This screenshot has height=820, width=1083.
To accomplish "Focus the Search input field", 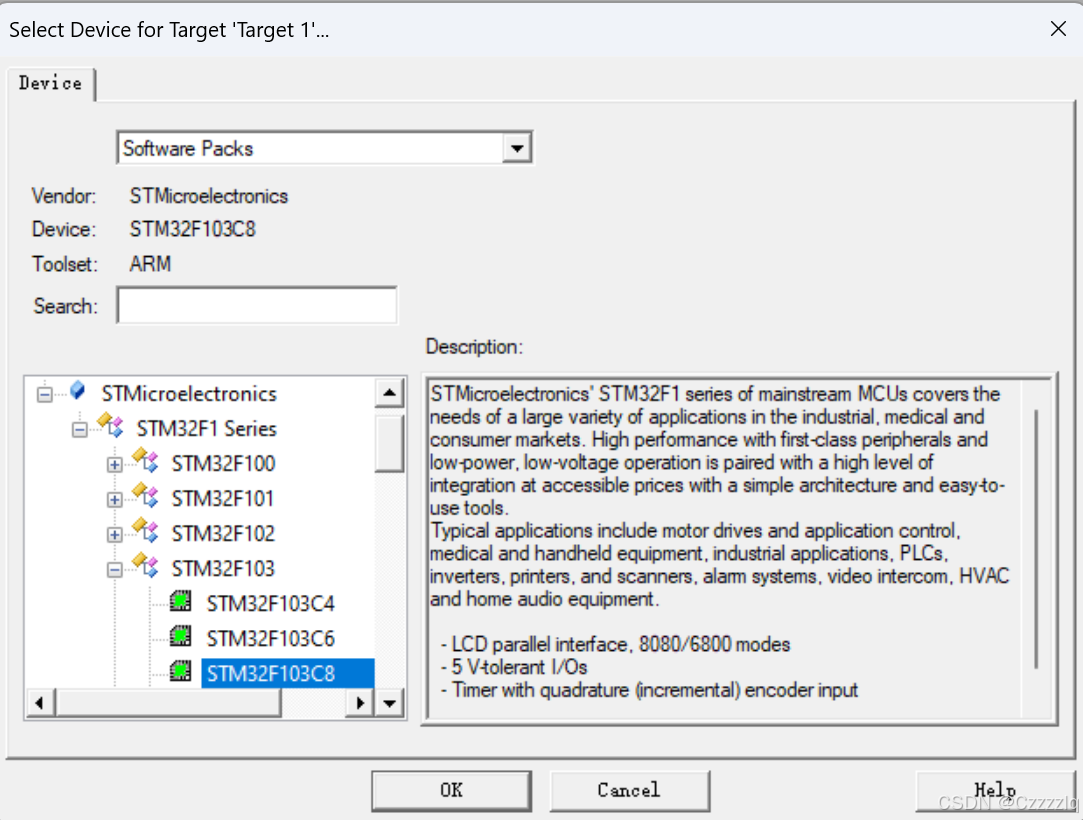I will (x=257, y=305).
